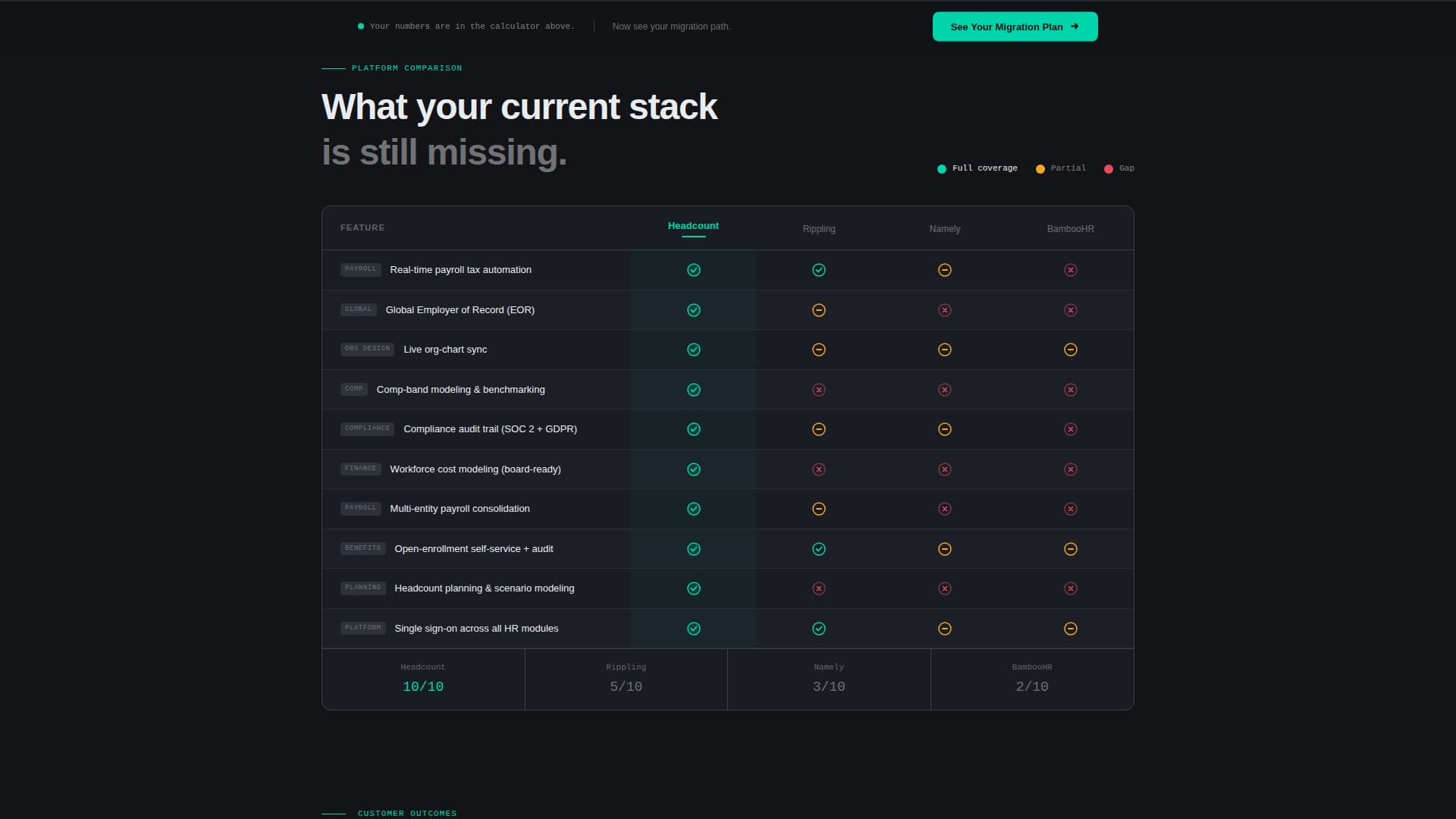The width and height of the screenshot is (1456, 819).
Task: Click the PLATFORM tag badge
Action: tap(362, 628)
